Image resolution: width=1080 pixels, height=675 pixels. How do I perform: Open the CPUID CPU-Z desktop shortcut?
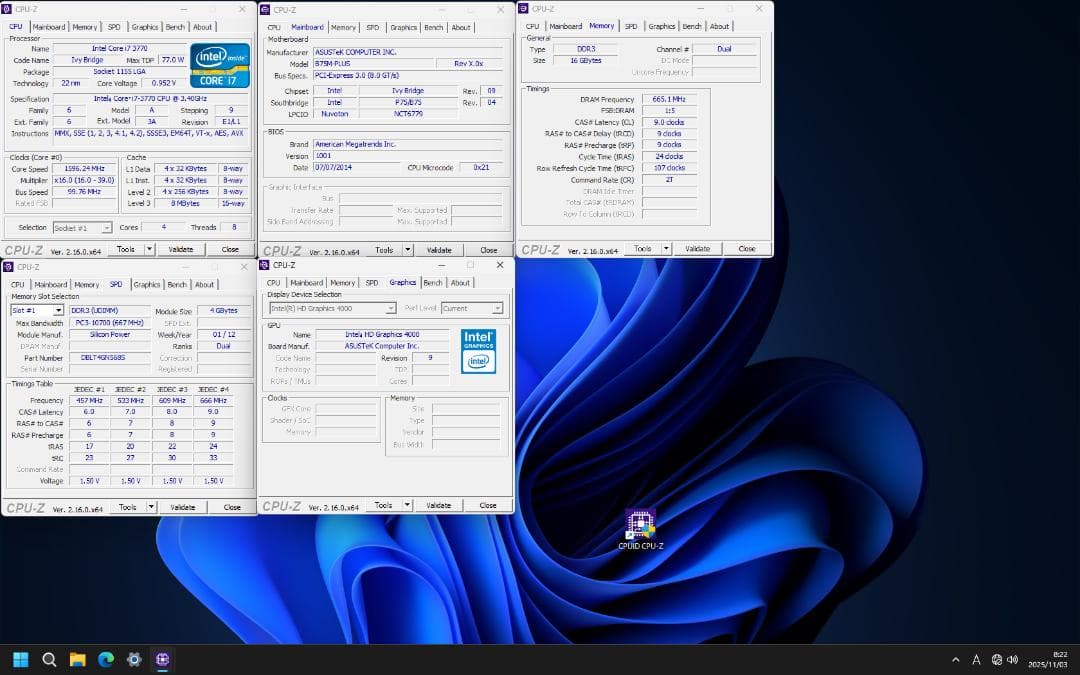(x=640, y=523)
